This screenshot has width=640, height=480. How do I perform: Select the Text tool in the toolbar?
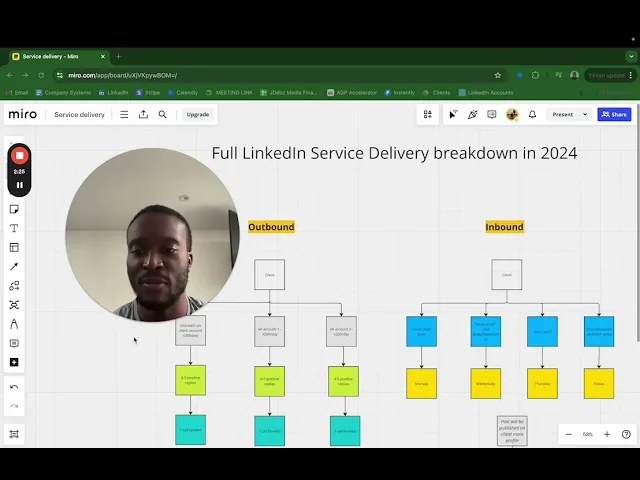14,228
